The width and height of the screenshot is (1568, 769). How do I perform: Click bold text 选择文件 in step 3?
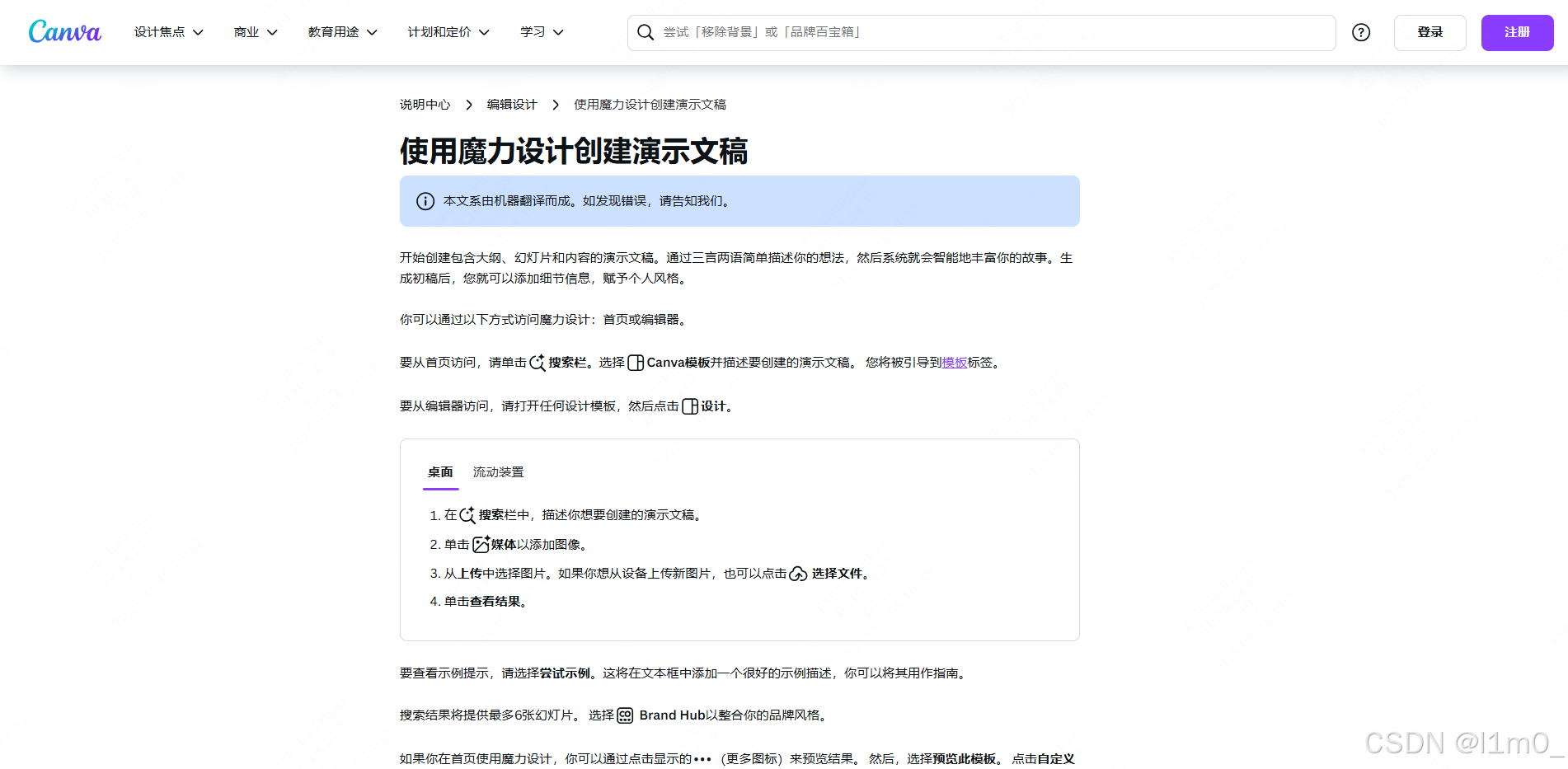[x=837, y=574]
